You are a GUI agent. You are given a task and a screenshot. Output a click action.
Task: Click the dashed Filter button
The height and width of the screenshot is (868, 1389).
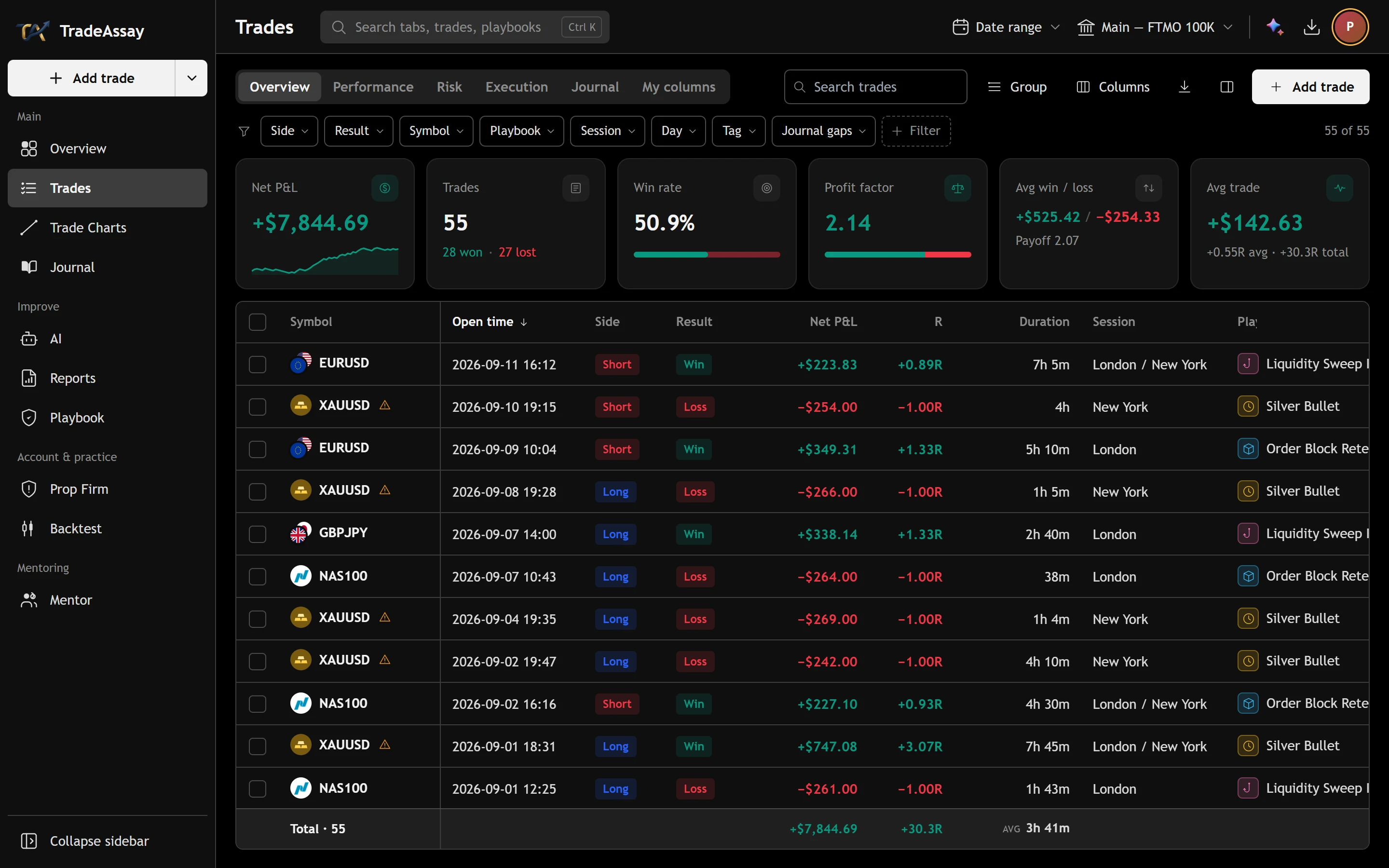pos(916,131)
